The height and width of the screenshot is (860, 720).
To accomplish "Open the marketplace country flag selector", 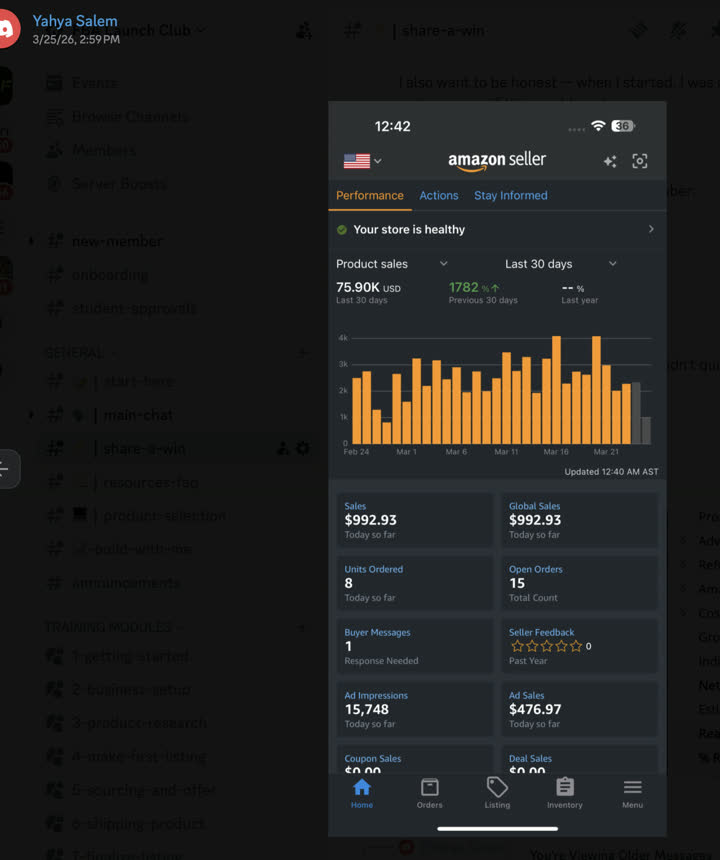I will [x=362, y=161].
